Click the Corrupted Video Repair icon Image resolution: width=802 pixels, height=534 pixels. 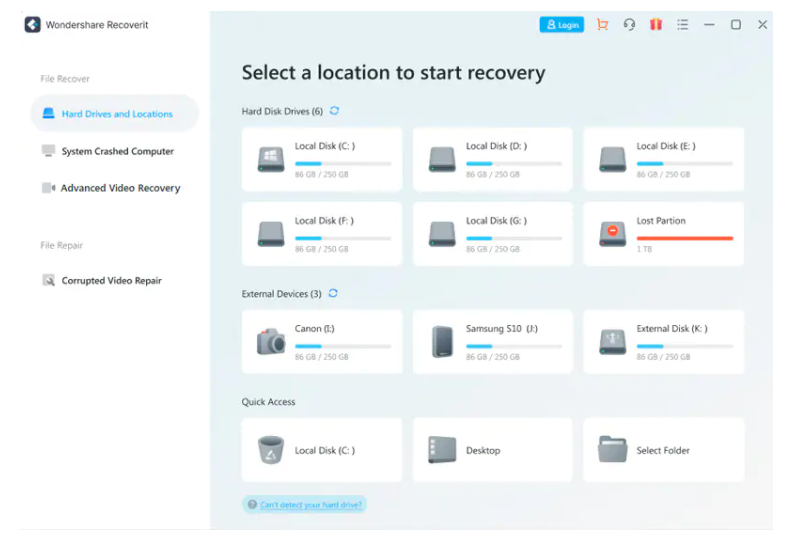tap(49, 280)
